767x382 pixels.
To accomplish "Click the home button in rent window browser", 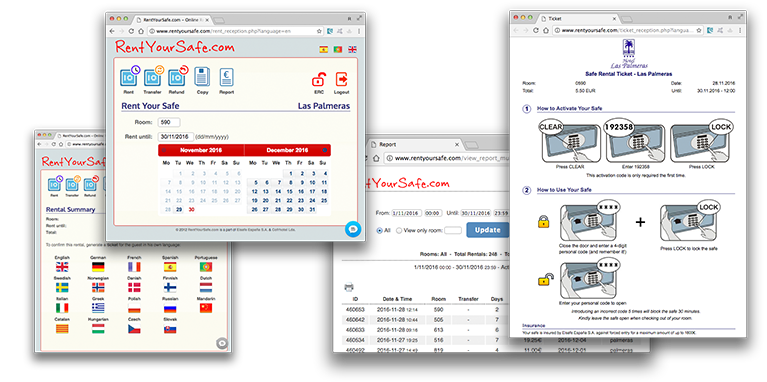I will coord(141,31).
